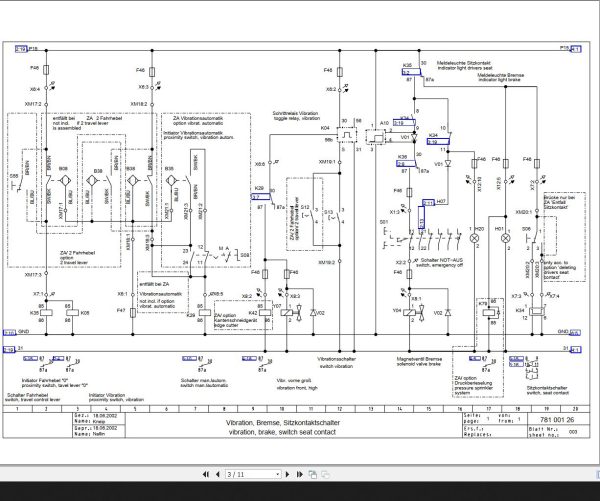Click the 'Initiator Vibration' label

tap(107, 395)
